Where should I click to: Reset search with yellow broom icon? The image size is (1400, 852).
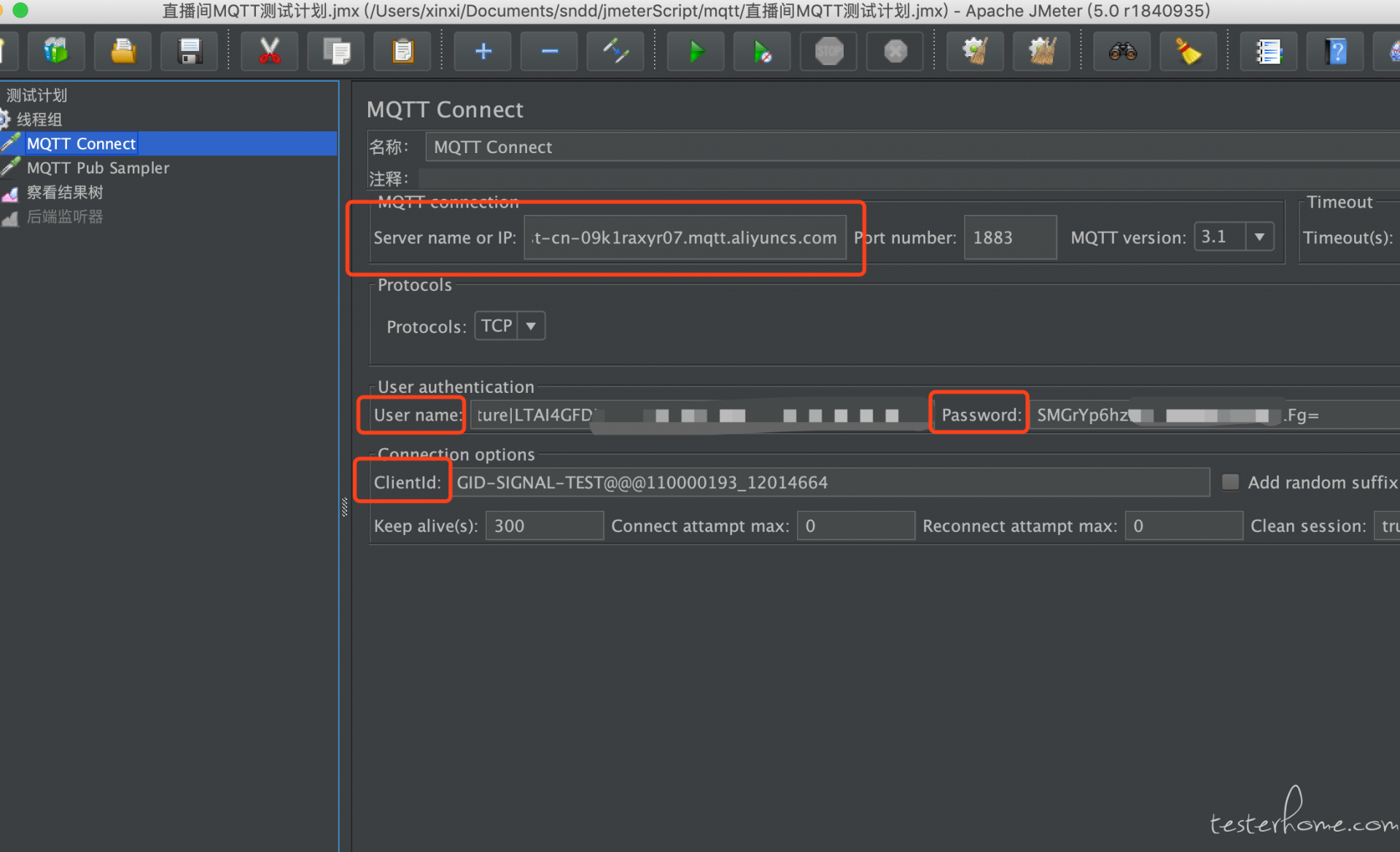(x=1189, y=51)
